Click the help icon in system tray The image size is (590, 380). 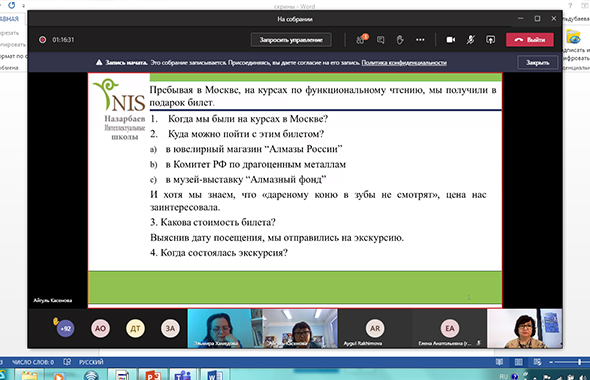[514, 376]
